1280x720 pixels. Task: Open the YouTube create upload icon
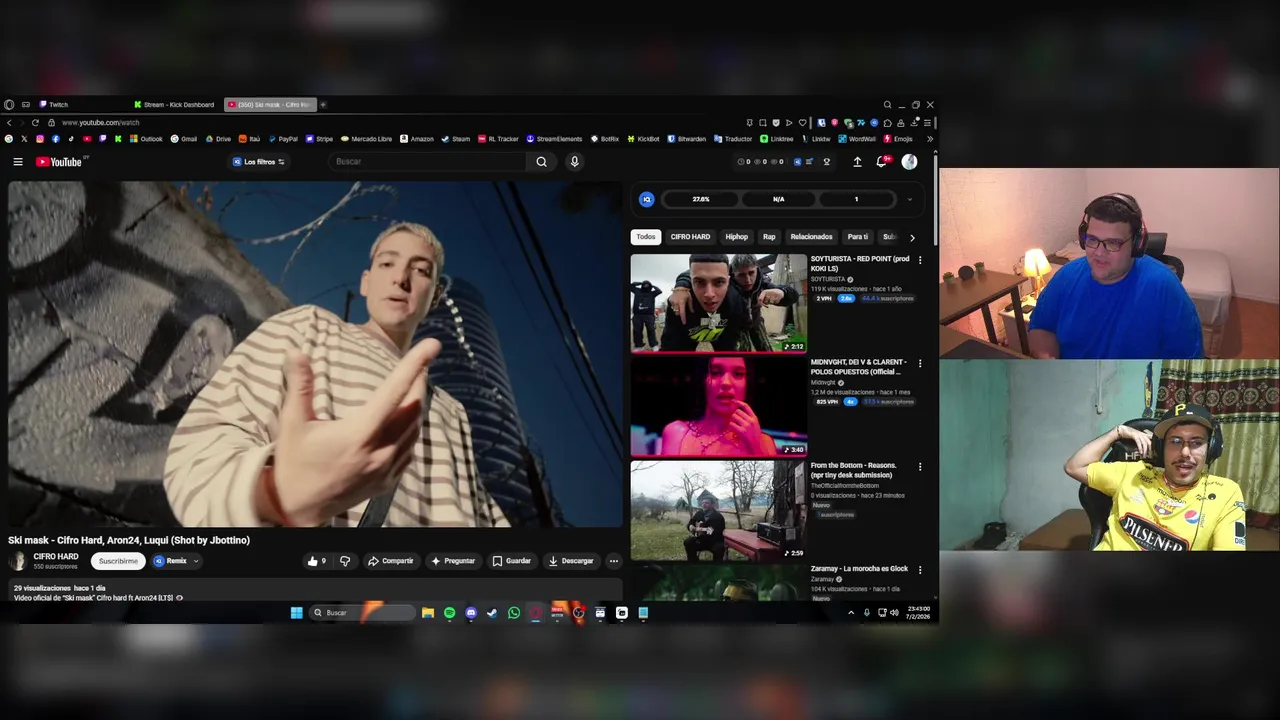857,162
